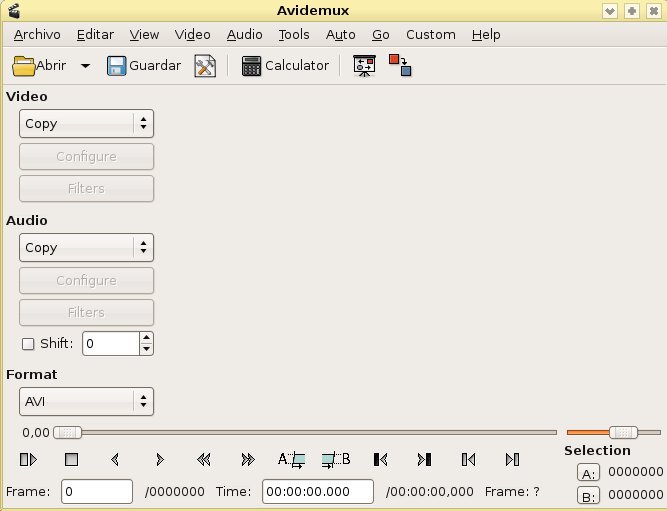Click the Frame number input field
This screenshot has height=511, width=667.
(97, 492)
